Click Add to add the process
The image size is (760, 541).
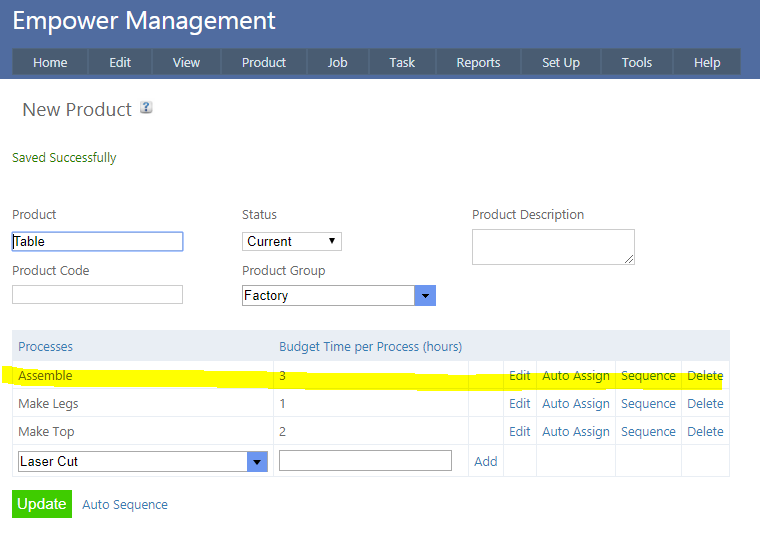point(485,461)
